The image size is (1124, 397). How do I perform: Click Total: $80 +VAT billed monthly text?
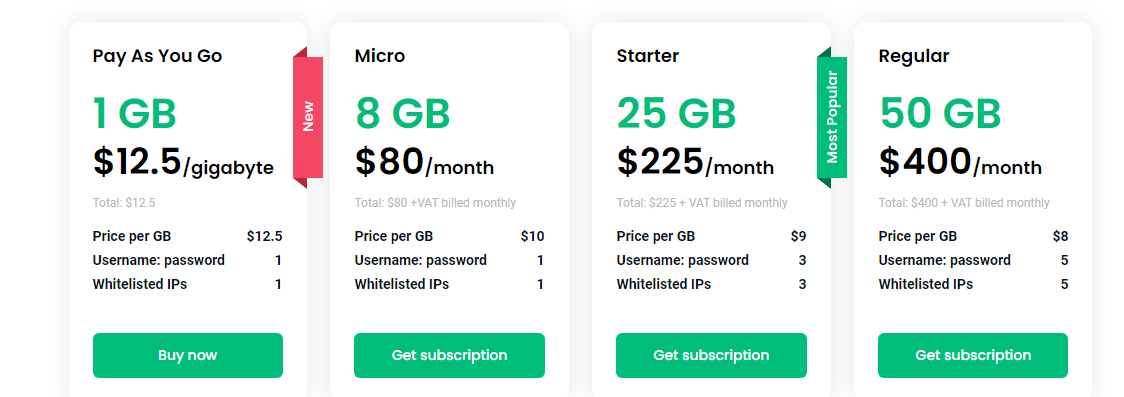[x=435, y=203]
